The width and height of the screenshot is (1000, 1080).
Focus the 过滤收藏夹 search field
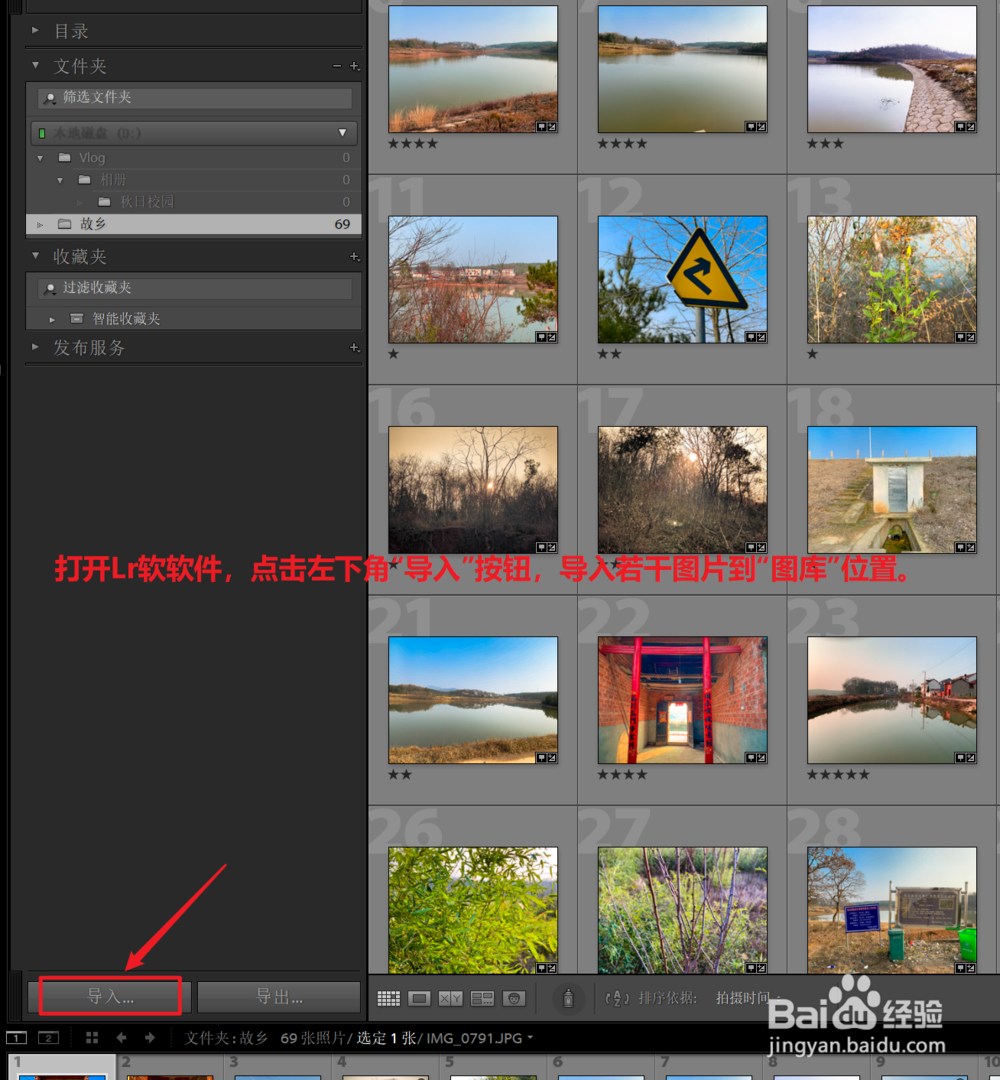coord(195,288)
